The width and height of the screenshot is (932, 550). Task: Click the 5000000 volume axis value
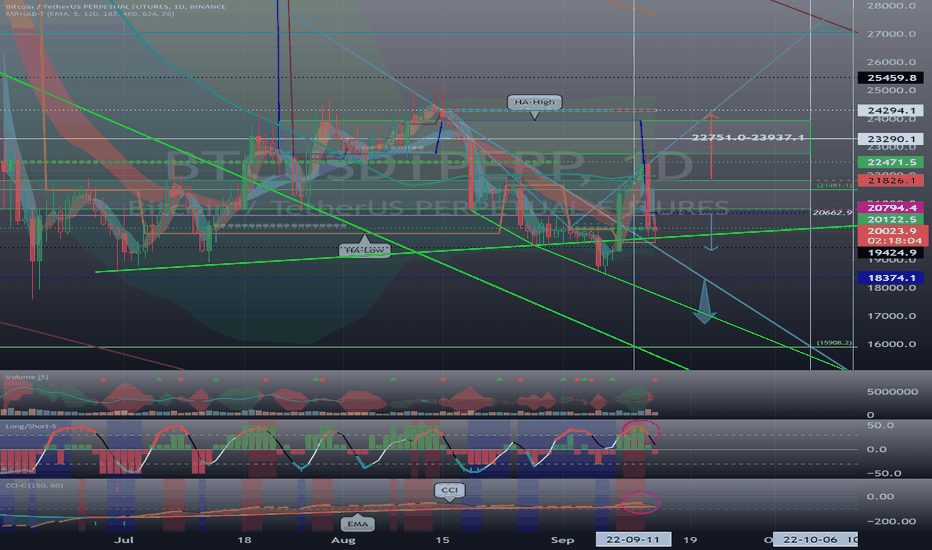[892, 392]
